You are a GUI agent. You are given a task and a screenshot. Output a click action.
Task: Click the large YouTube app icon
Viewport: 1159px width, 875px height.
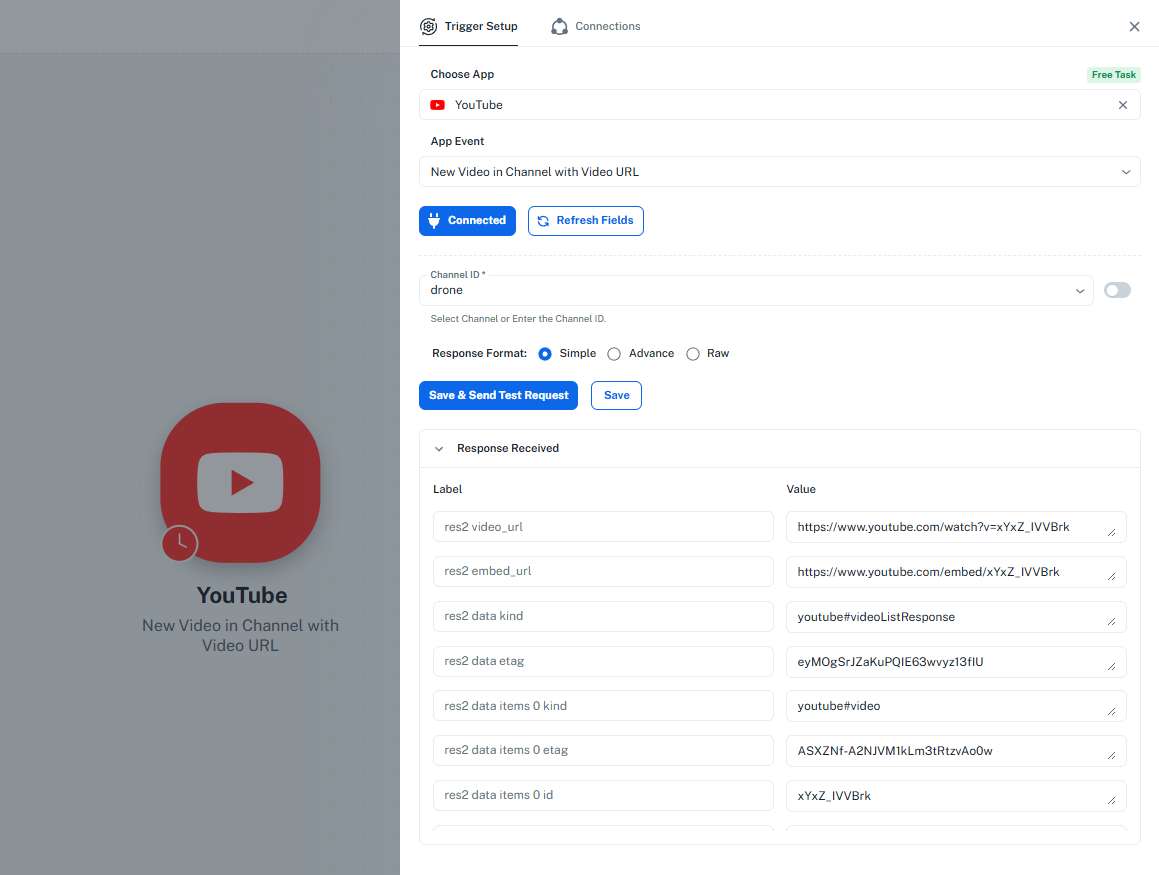click(x=240, y=482)
